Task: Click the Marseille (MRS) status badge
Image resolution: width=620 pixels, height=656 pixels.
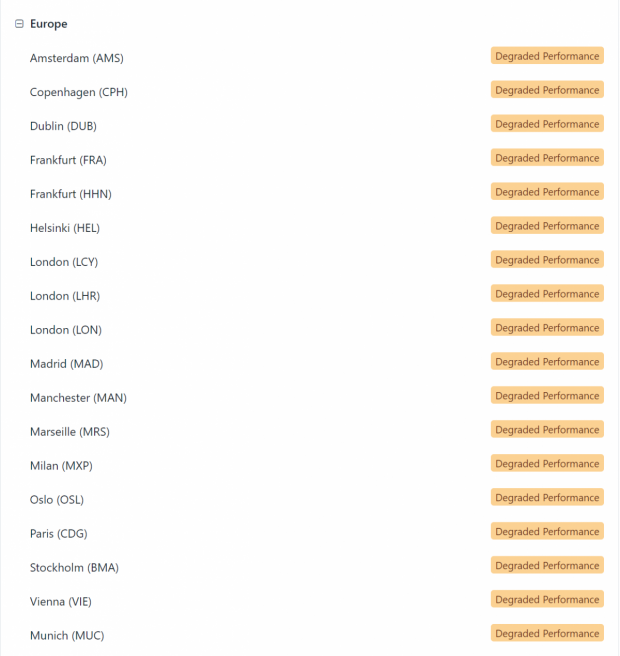Action: click(547, 430)
